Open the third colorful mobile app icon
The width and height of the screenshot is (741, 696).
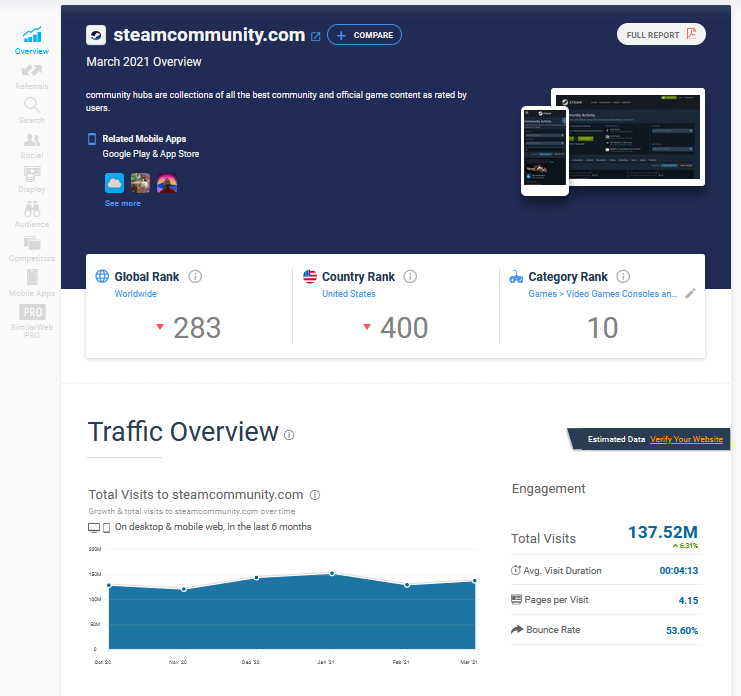[x=167, y=183]
